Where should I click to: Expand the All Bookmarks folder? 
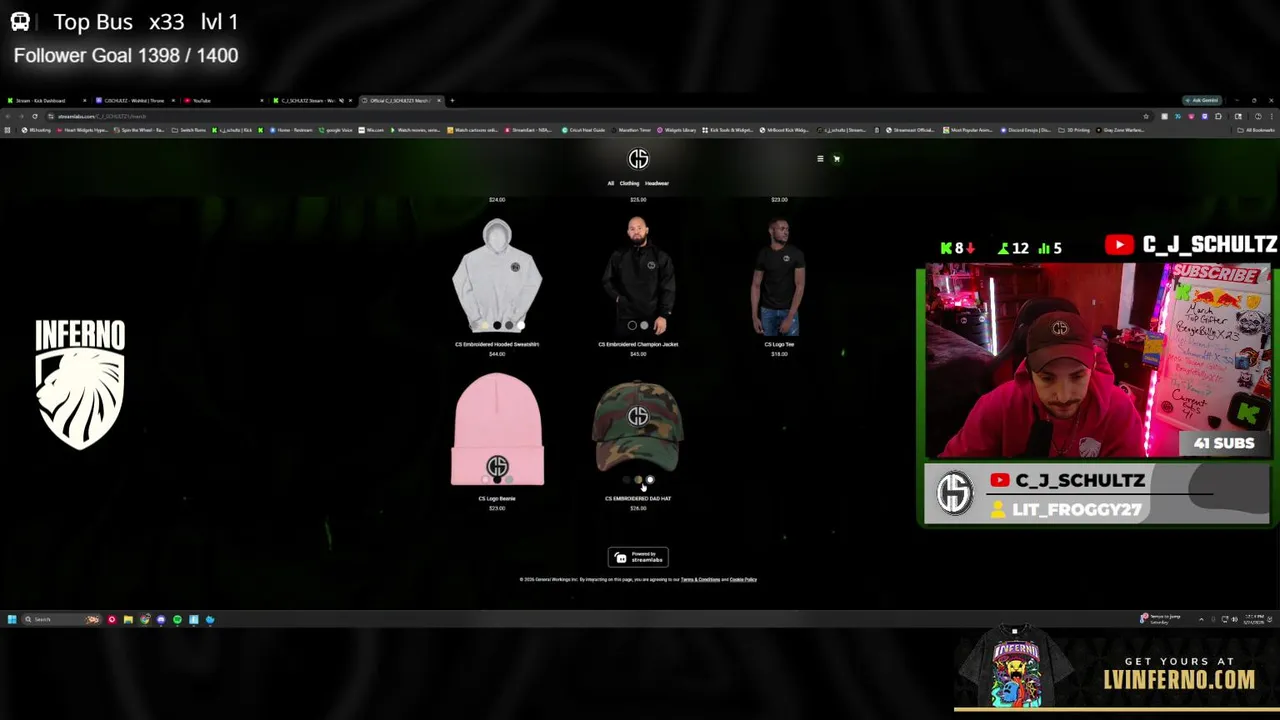pyautogui.click(x=1258, y=130)
